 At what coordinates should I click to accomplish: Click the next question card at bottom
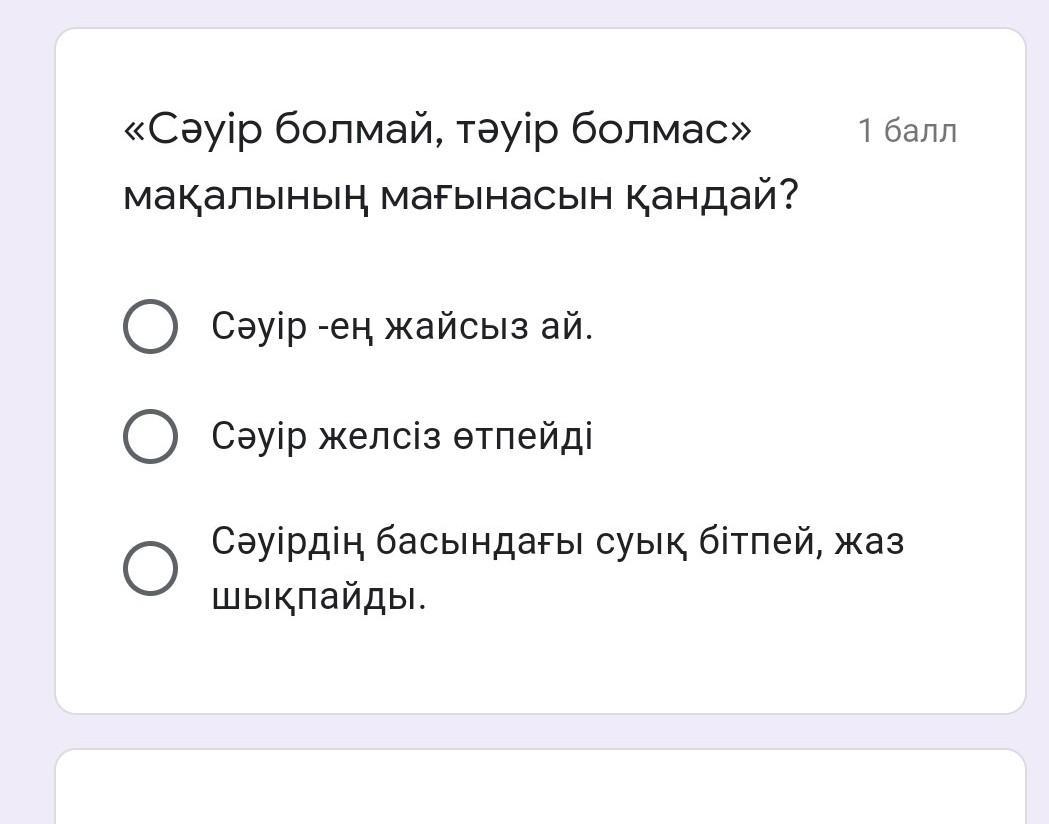540,790
